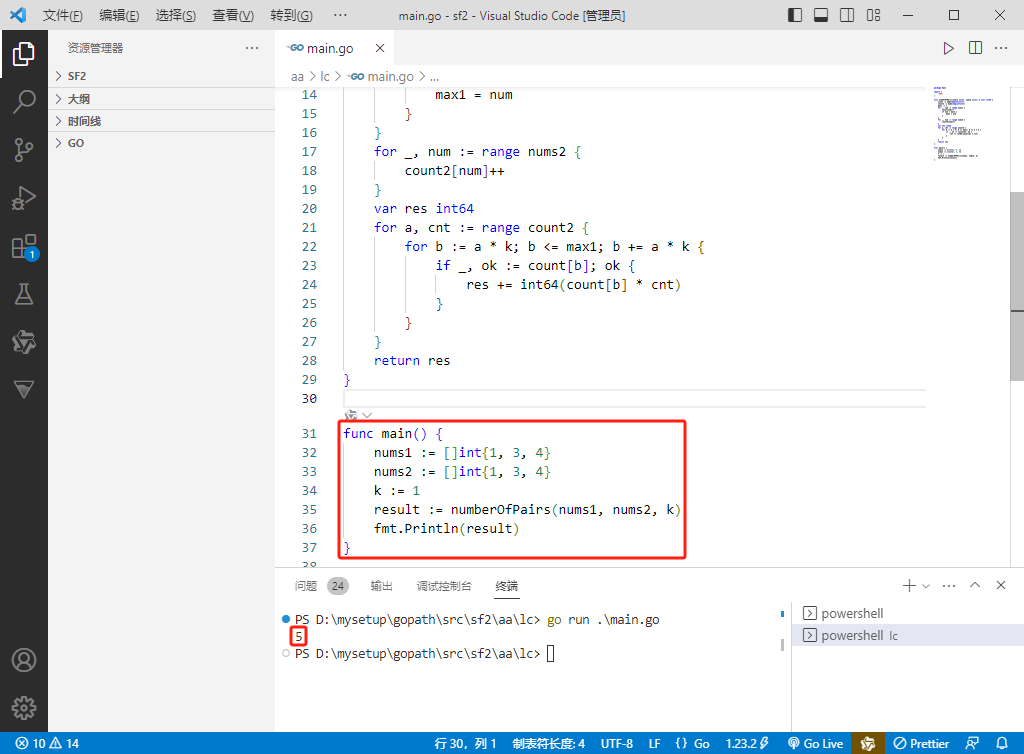Change the LF end of line sequence

(654, 744)
